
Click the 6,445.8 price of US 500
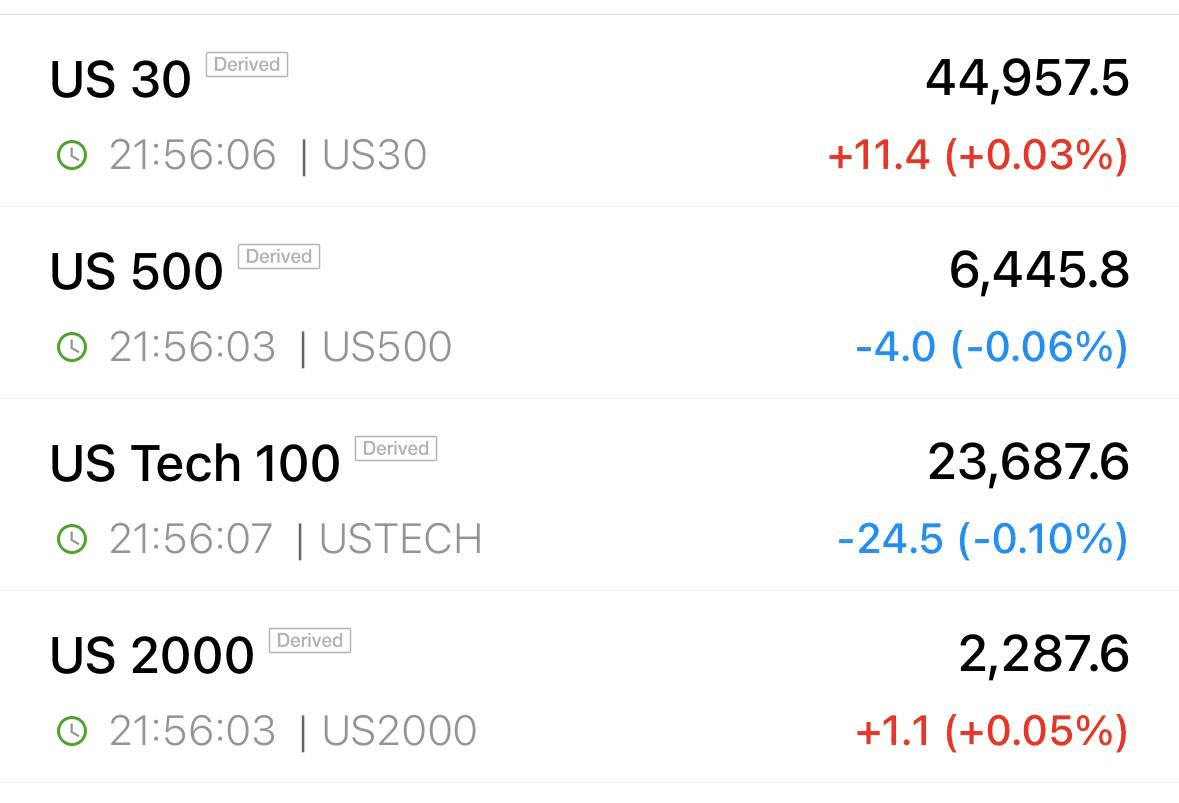pos(1039,270)
